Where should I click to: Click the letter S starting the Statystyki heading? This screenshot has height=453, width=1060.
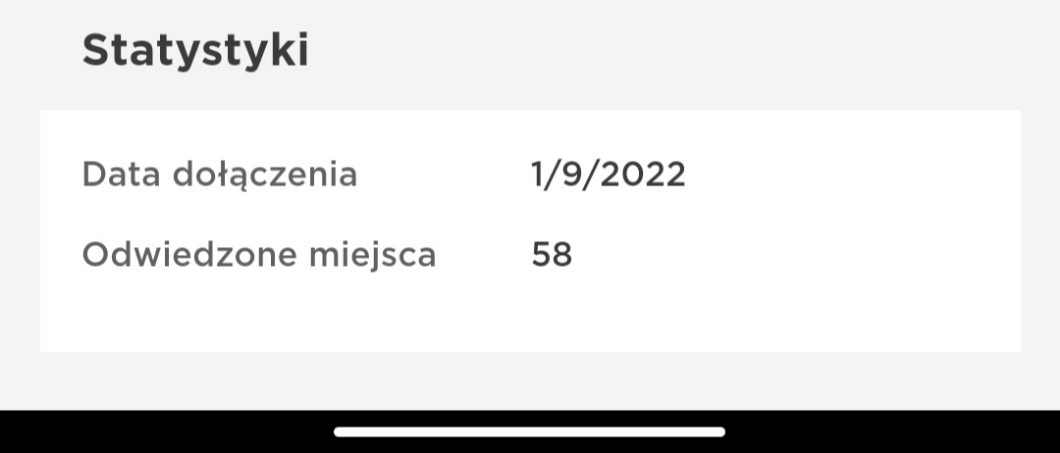pos(95,50)
